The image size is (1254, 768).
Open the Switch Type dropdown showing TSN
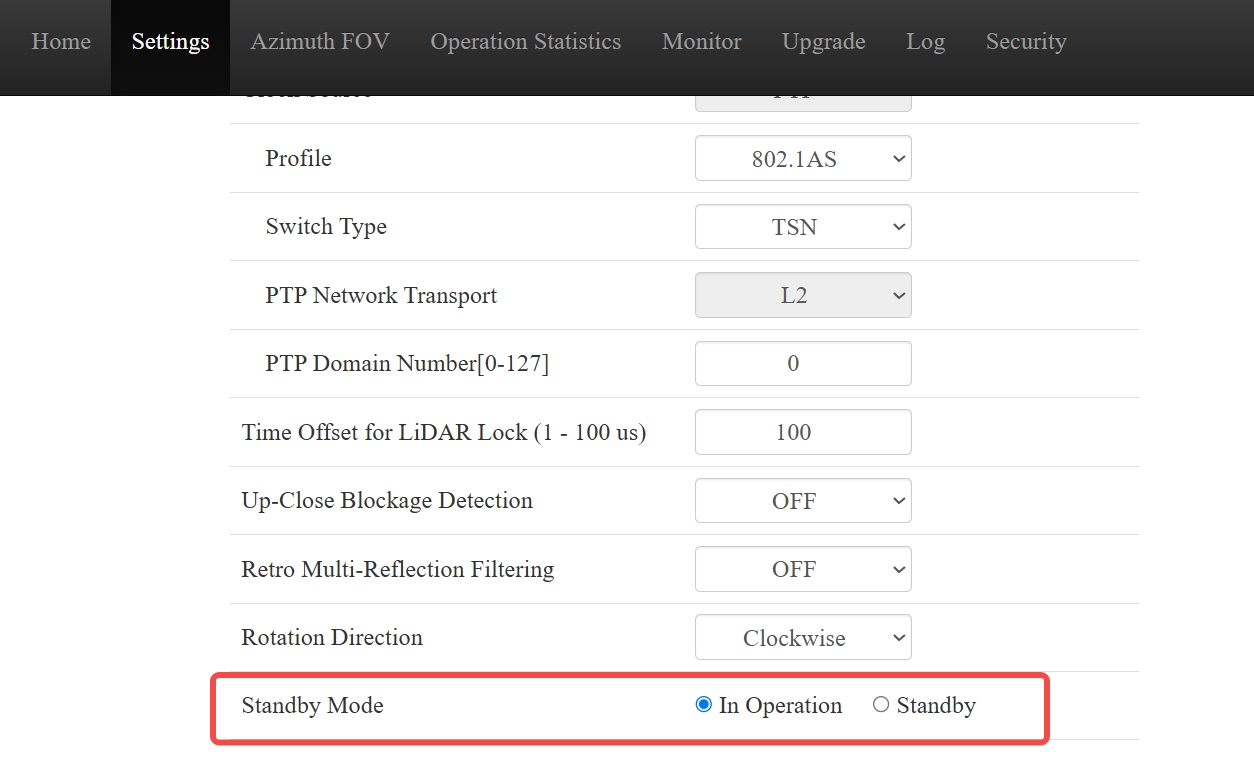point(803,227)
